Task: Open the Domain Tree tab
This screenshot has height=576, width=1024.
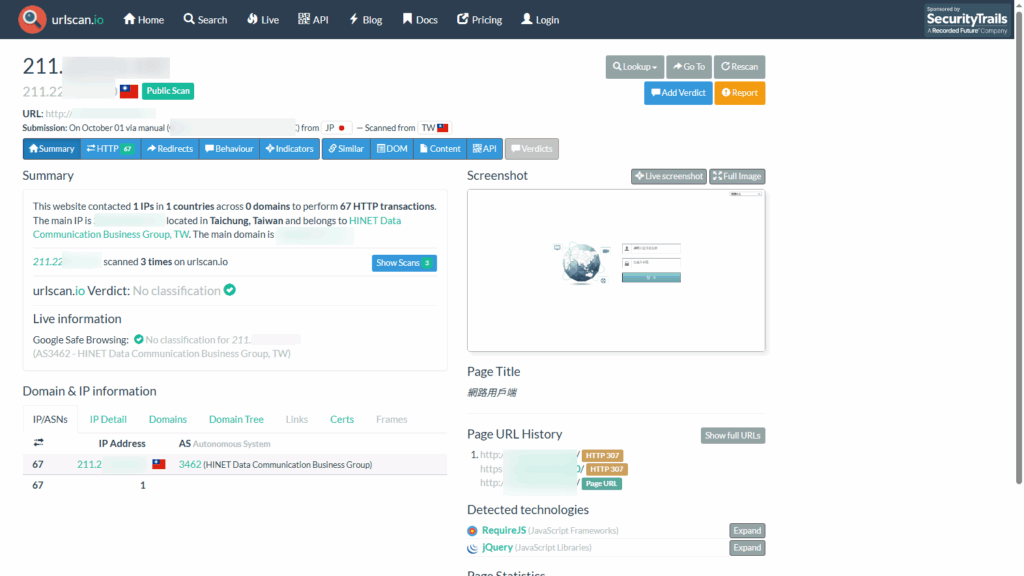Action: point(236,420)
